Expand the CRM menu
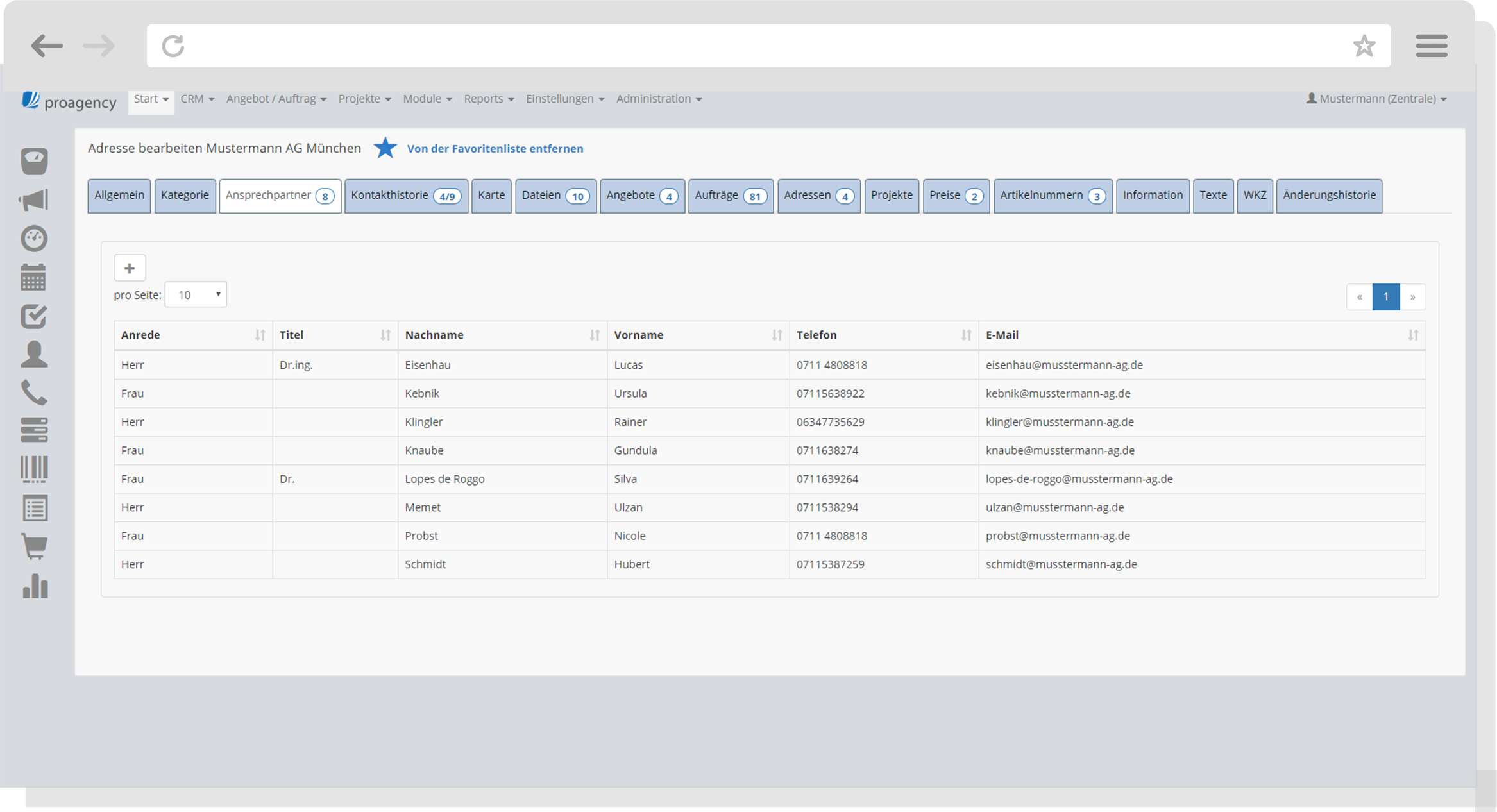This screenshot has width=1497, height=812. coord(197,99)
